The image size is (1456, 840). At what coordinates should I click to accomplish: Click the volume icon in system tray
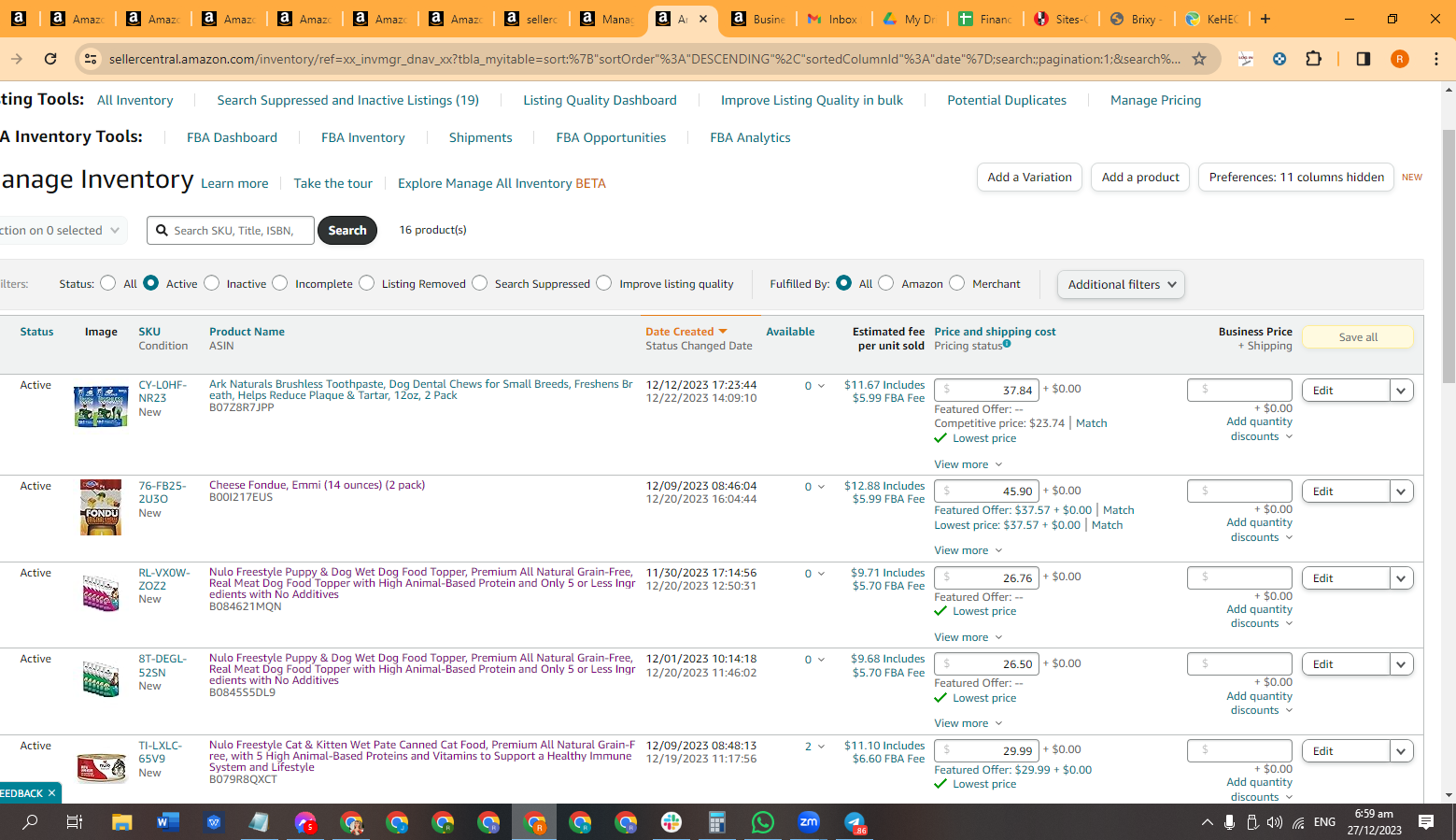point(1275,822)
